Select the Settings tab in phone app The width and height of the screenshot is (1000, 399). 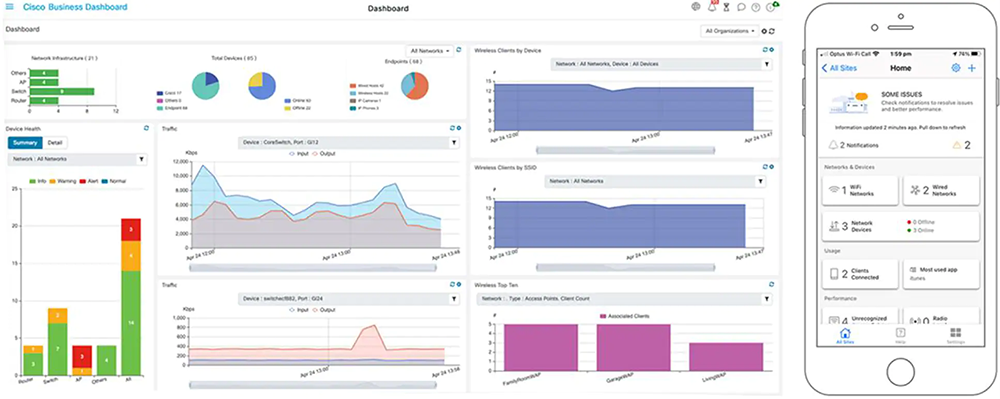tap(955, 337)
